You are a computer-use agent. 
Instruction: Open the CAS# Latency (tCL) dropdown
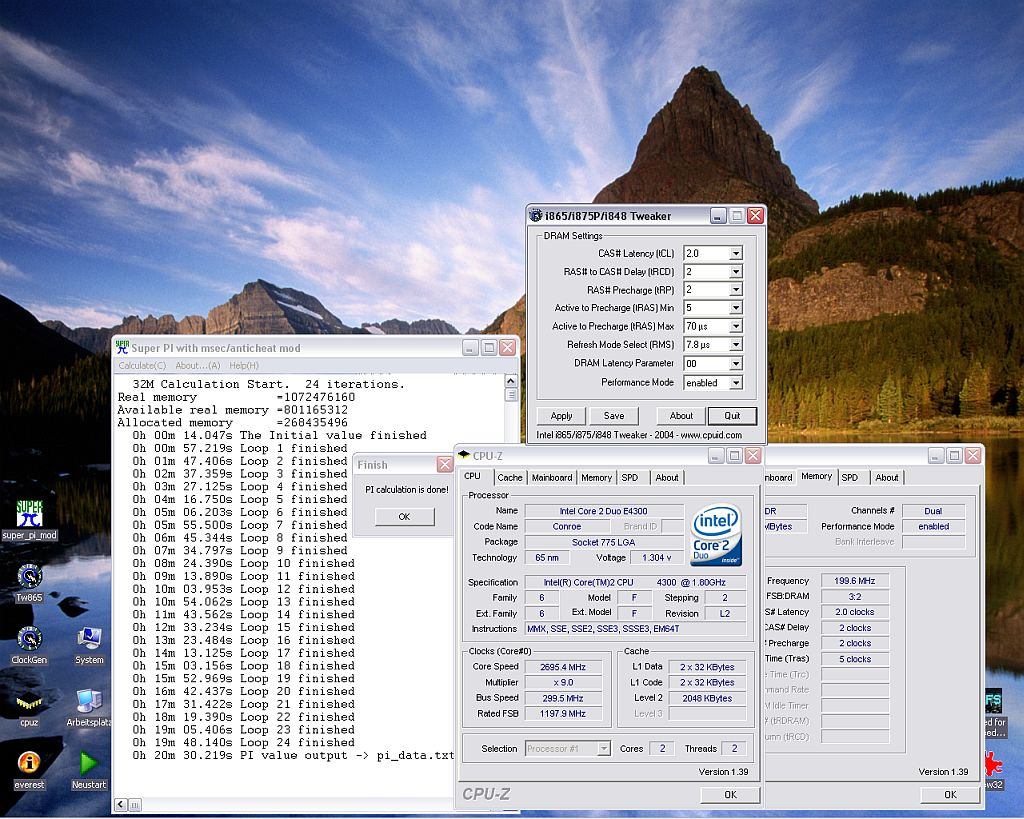pos(736,253)
